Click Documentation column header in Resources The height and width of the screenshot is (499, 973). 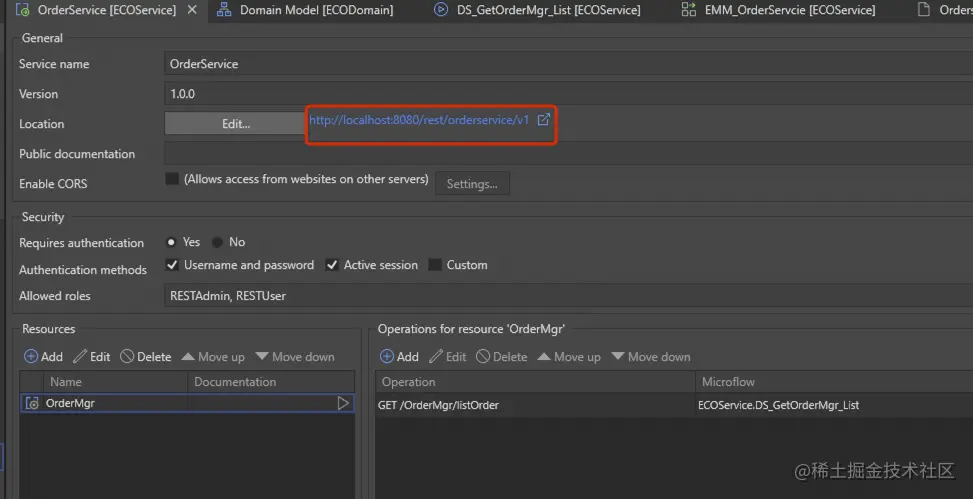(271, 382)
